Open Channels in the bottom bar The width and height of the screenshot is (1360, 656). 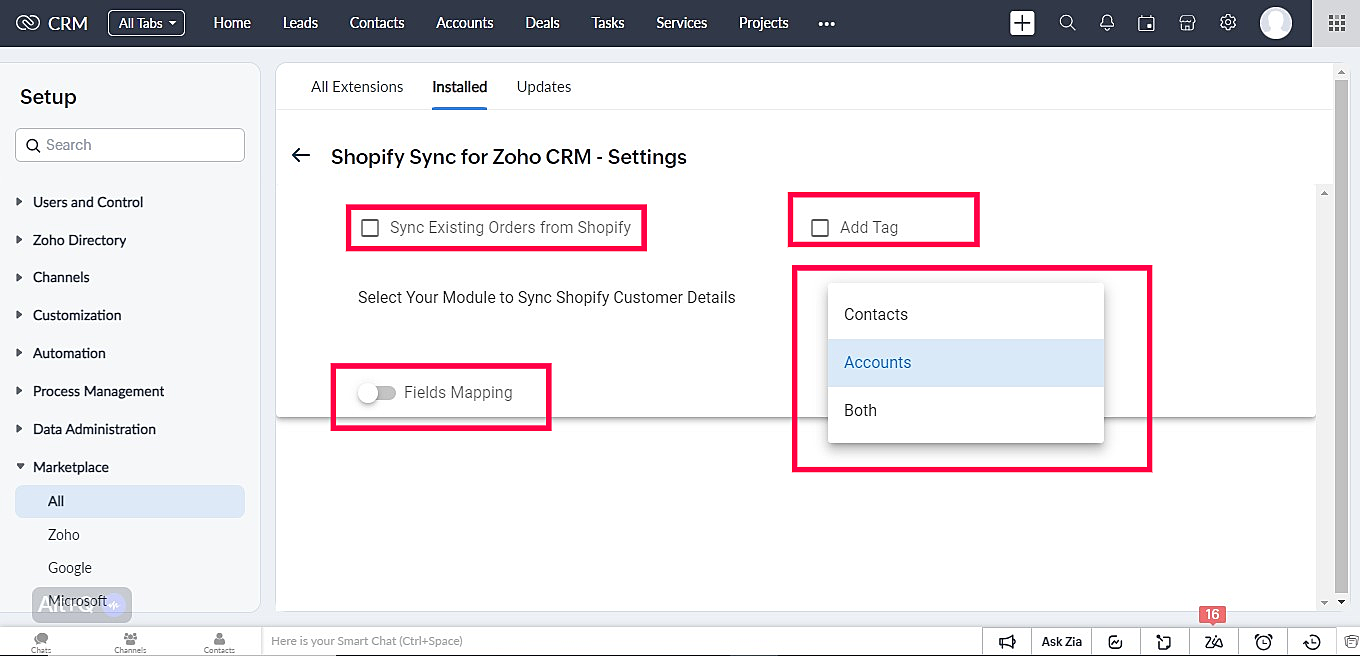[130, 642]
